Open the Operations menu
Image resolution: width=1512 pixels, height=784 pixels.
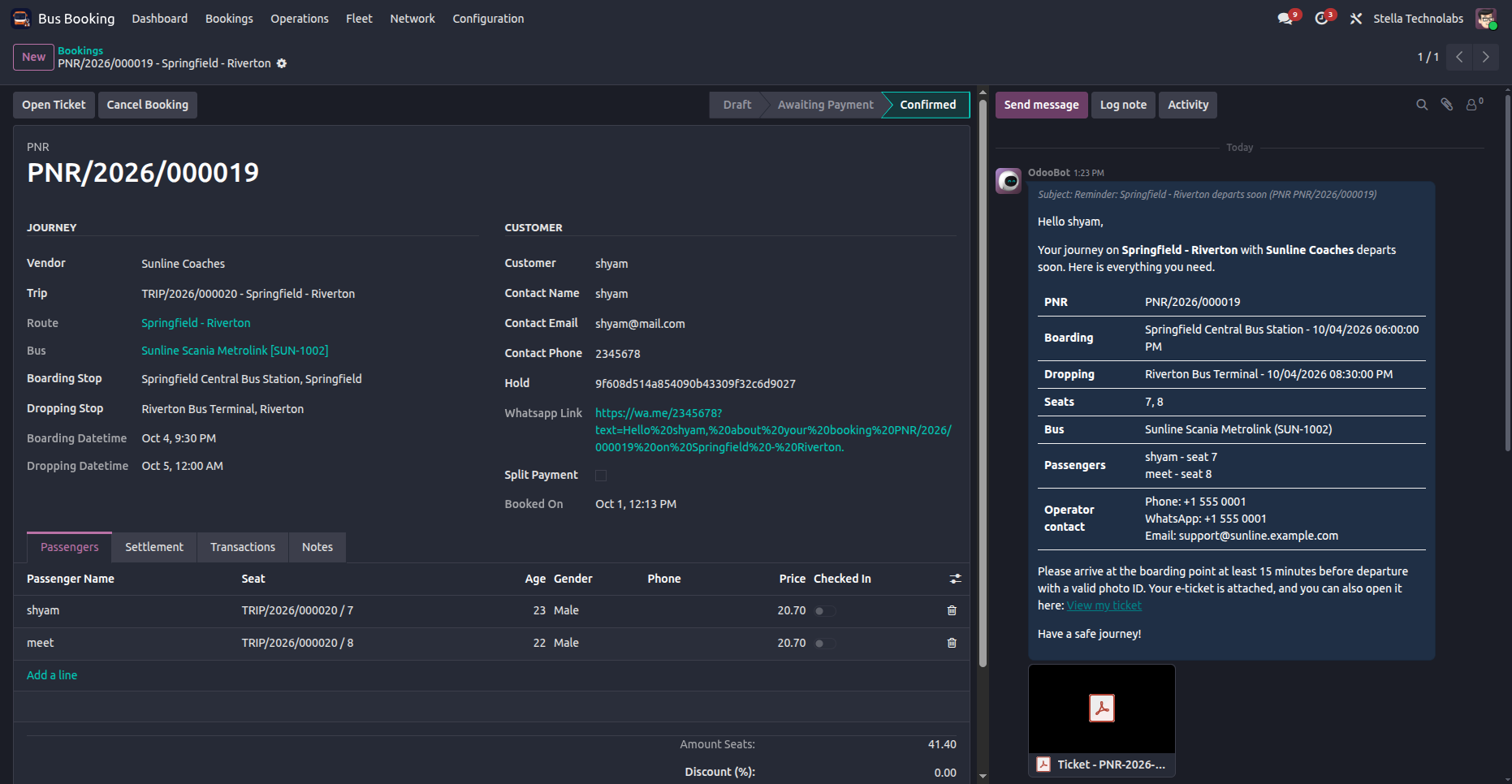[x=300, y=18]
